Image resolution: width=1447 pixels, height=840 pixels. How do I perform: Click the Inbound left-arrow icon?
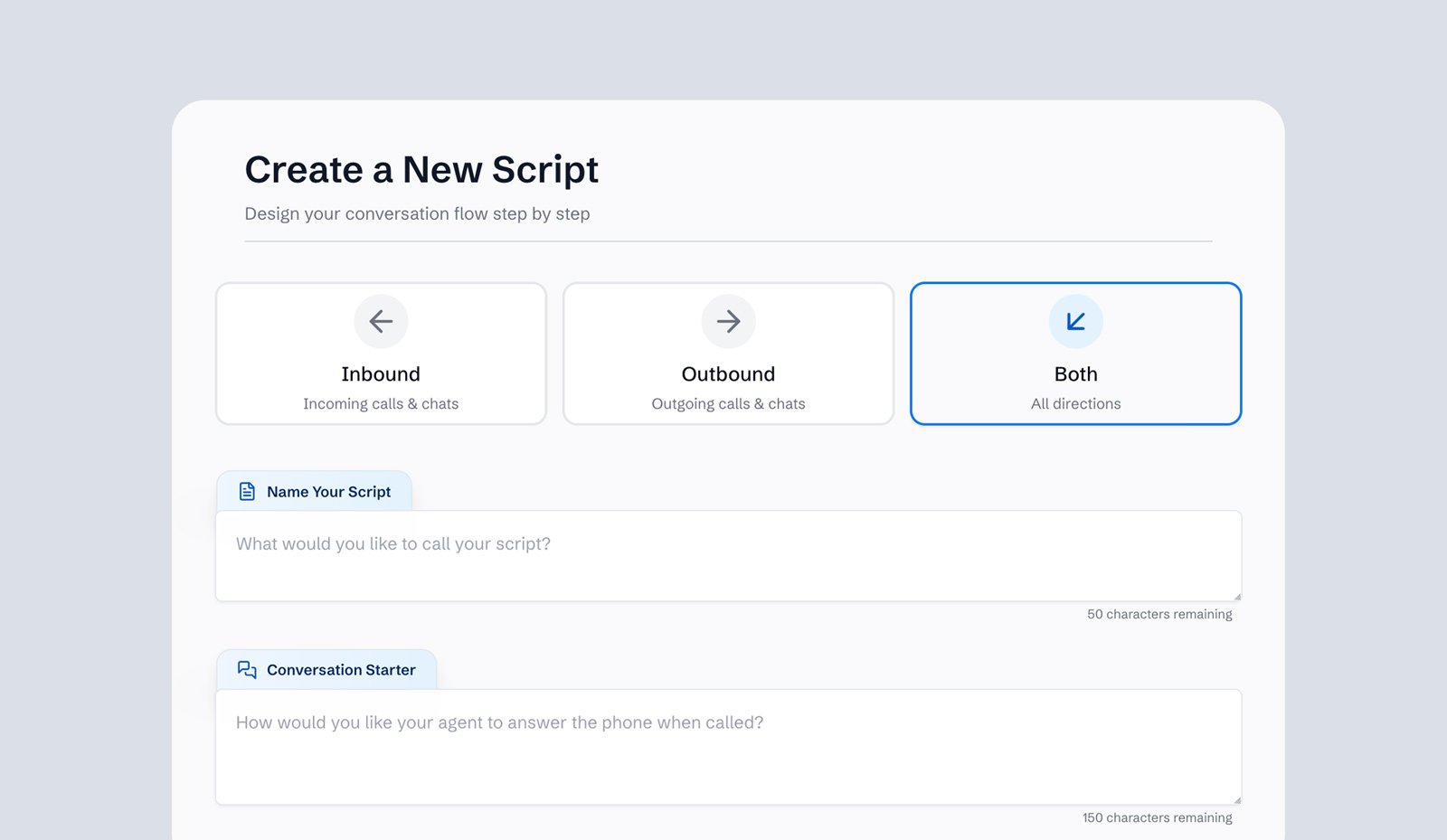(x=381, y=321)
